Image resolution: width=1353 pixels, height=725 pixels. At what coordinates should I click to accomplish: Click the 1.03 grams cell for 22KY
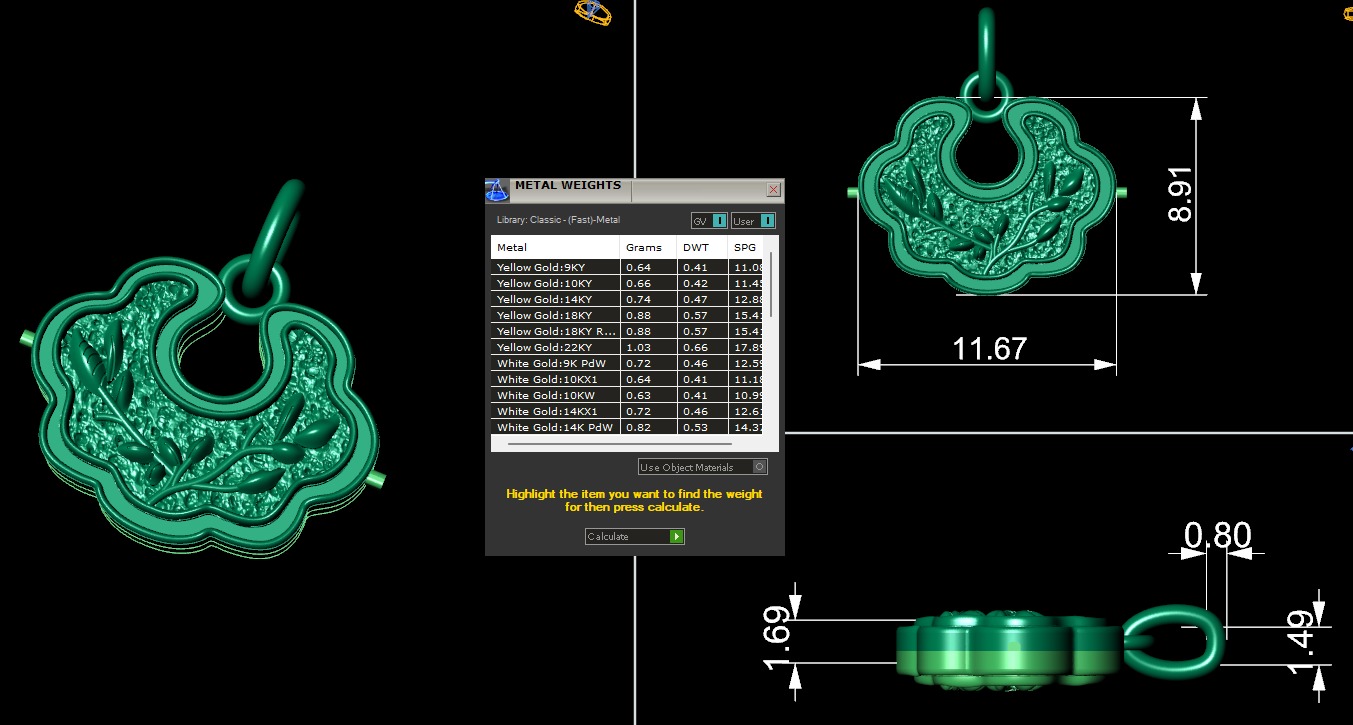coord(649,347)
